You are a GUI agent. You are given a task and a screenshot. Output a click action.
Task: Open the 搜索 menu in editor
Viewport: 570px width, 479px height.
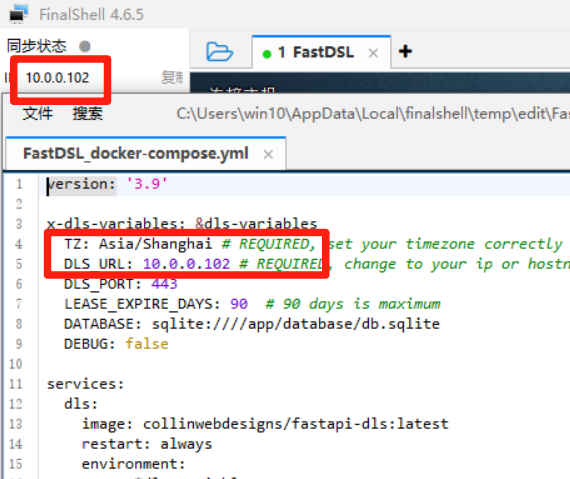click(88, 114)
